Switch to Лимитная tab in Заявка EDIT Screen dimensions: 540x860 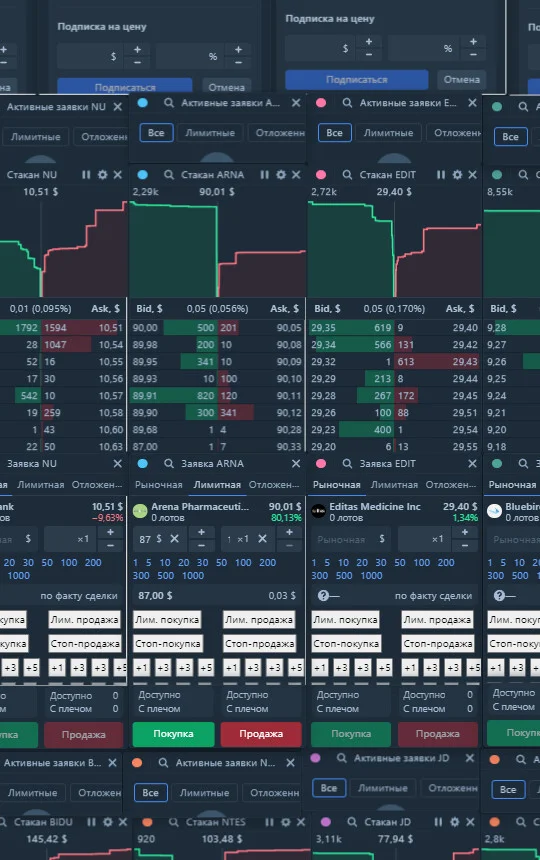point(394,485)
